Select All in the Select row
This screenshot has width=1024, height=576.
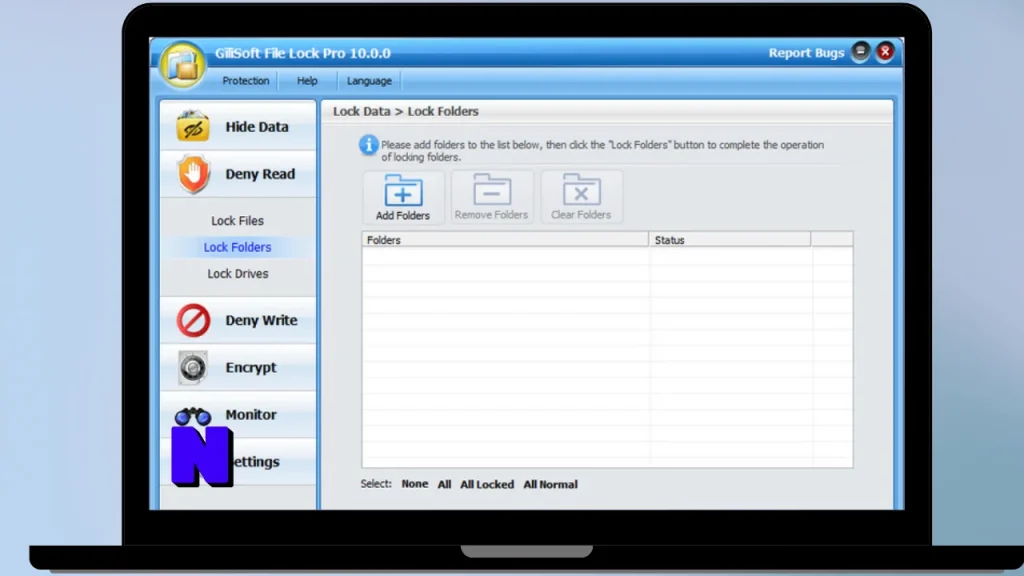(x=444, y=485)
